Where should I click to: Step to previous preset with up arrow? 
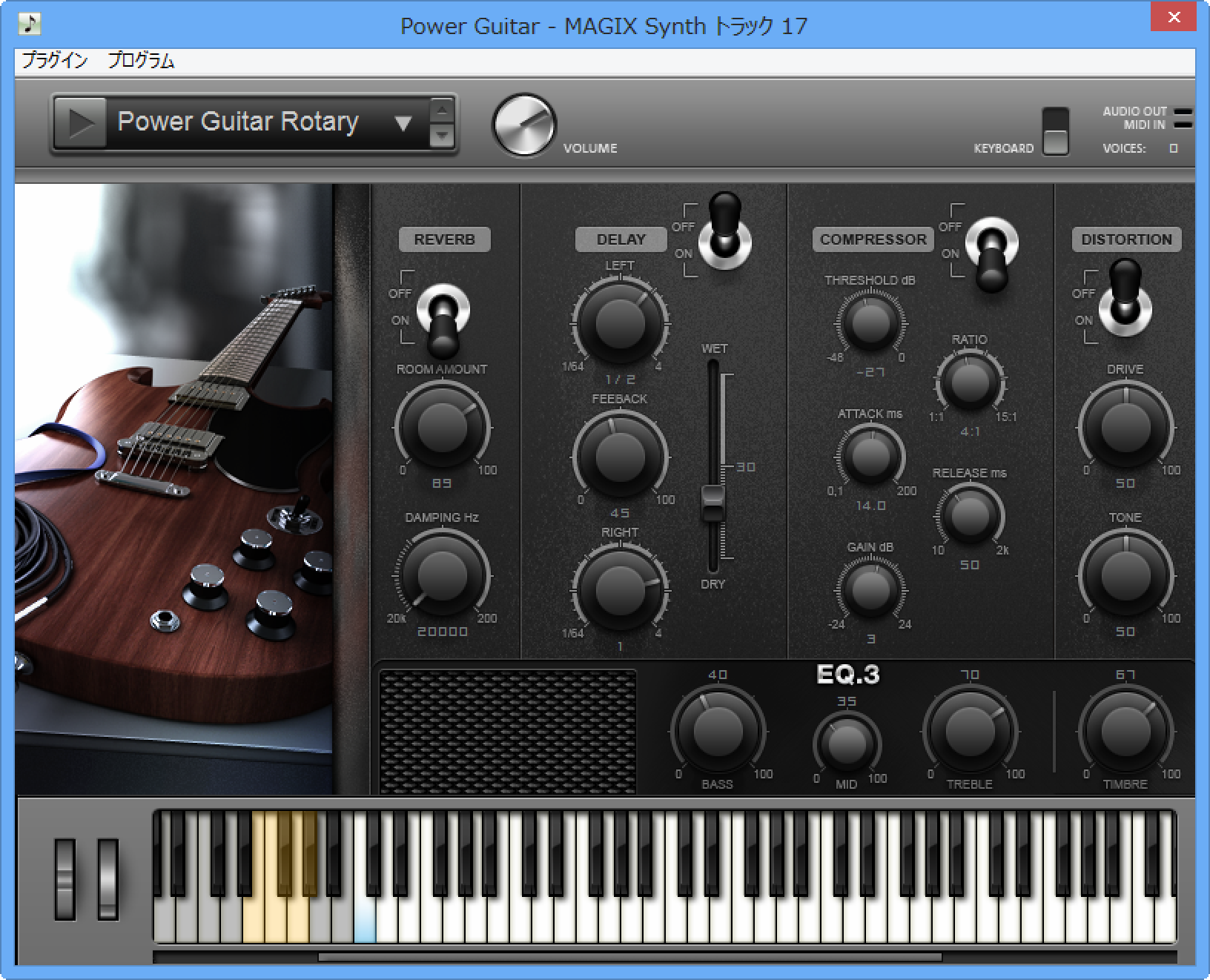coord(442,112)
